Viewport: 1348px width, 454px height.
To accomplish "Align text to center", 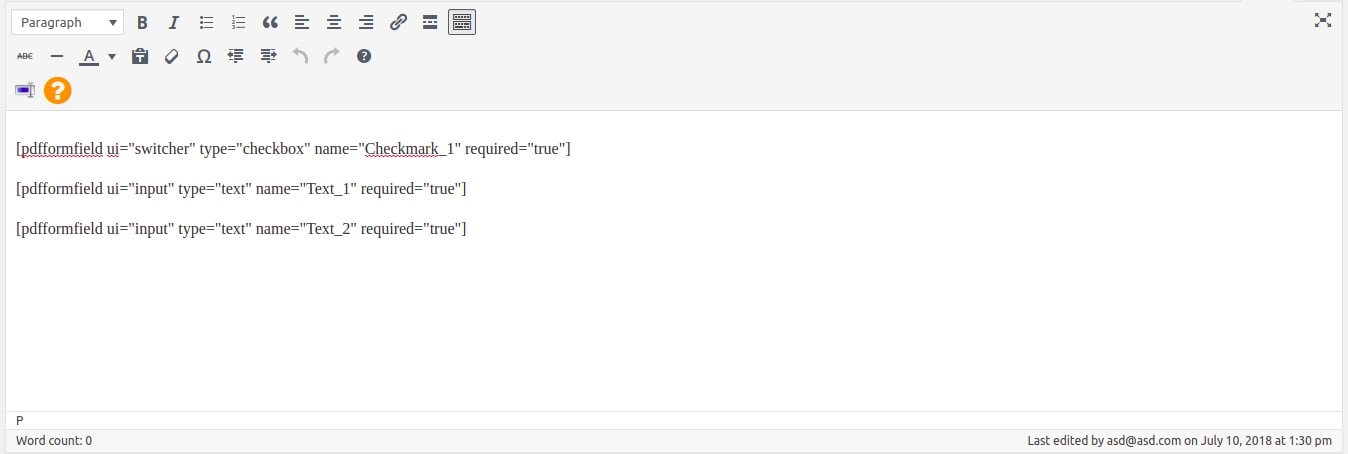I will pos(334,22).
